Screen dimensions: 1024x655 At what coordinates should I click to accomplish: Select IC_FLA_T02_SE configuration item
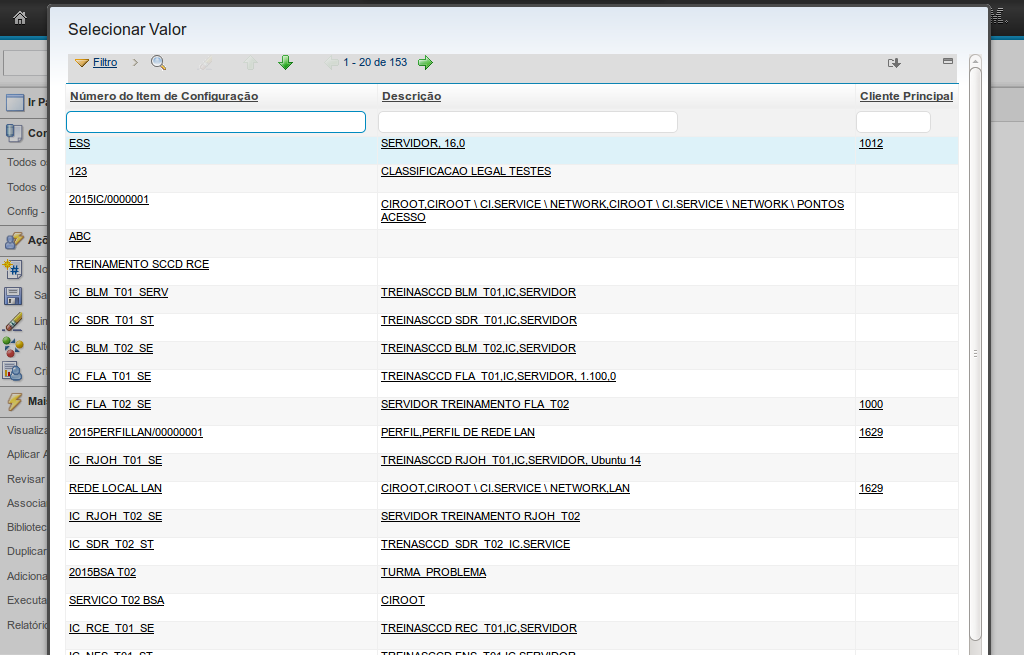pyautogui.click(x=110, y=405)
